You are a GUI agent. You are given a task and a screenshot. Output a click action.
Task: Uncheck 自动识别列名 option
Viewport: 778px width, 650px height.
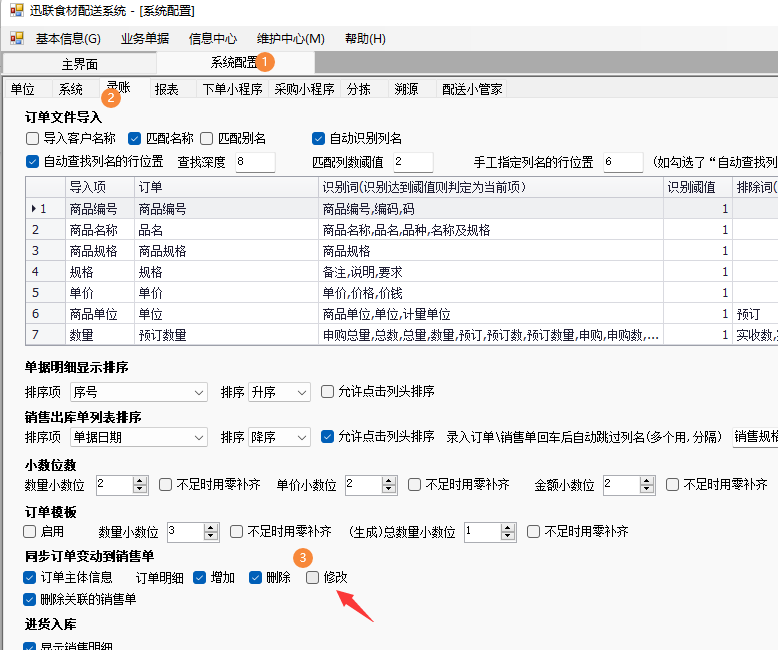coord(319,138)
